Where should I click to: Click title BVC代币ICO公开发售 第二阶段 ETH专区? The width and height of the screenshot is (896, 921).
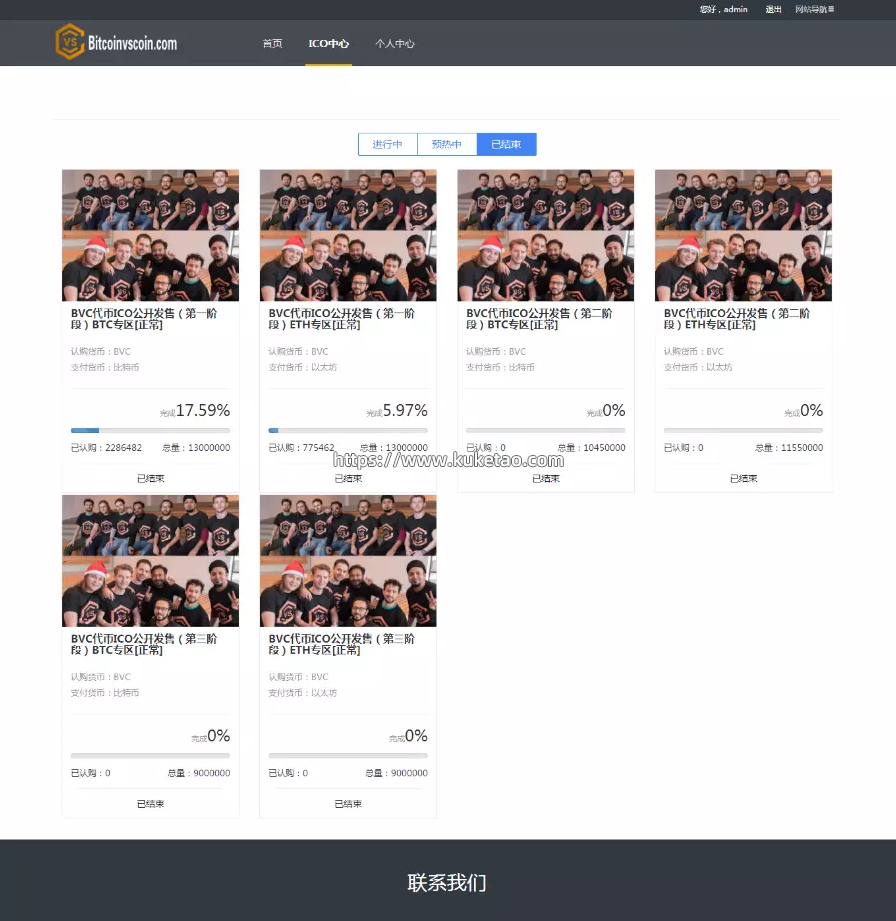click(737, 319)
